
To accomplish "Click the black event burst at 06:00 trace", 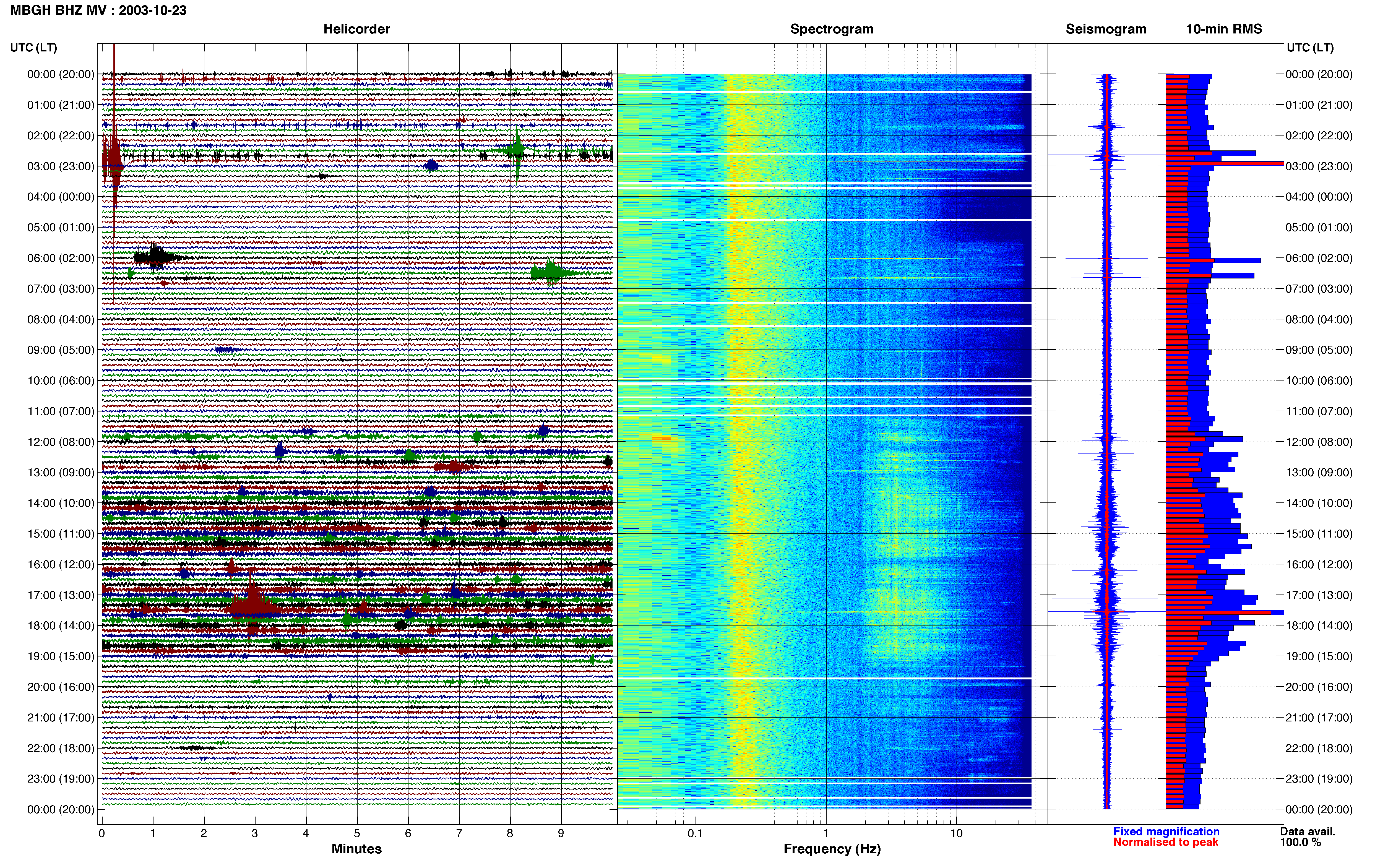I will (155, 257).
